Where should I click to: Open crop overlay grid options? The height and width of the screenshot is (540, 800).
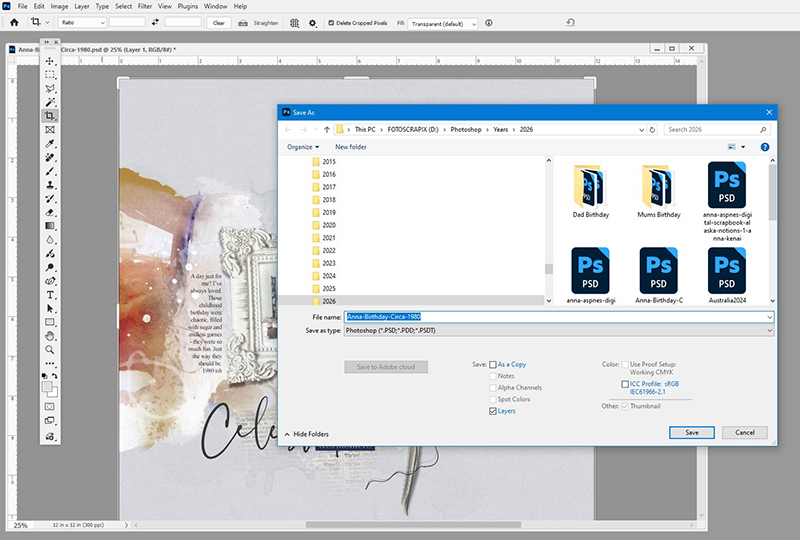(294, 23)
